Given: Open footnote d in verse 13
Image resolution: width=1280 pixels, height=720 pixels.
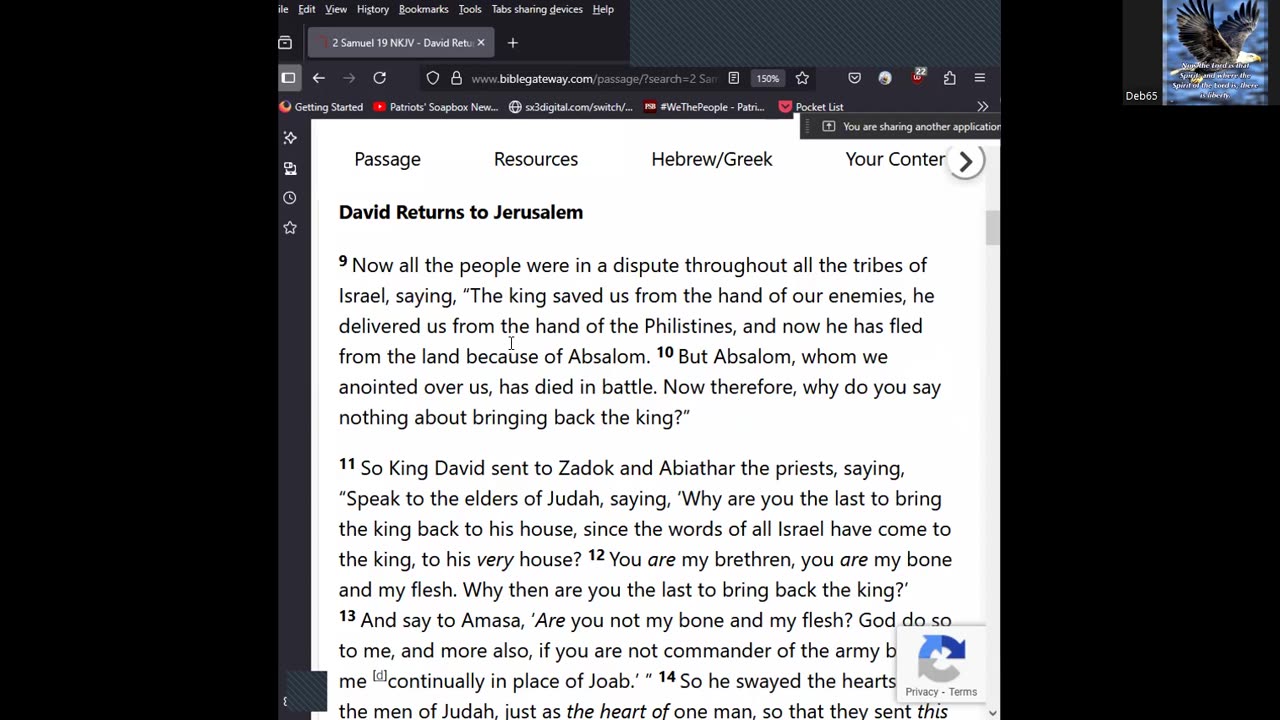Looking at the screenshot, I should (x=380, y=676).
